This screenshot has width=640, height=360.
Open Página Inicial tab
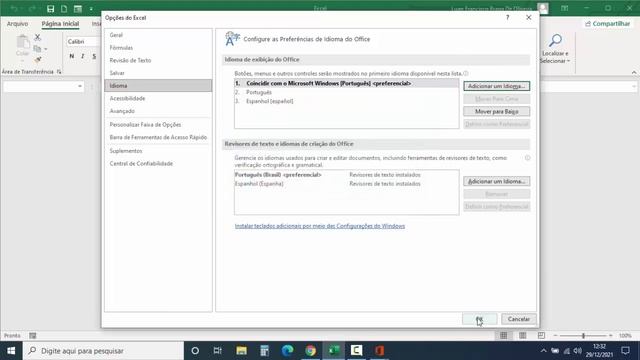60,24
